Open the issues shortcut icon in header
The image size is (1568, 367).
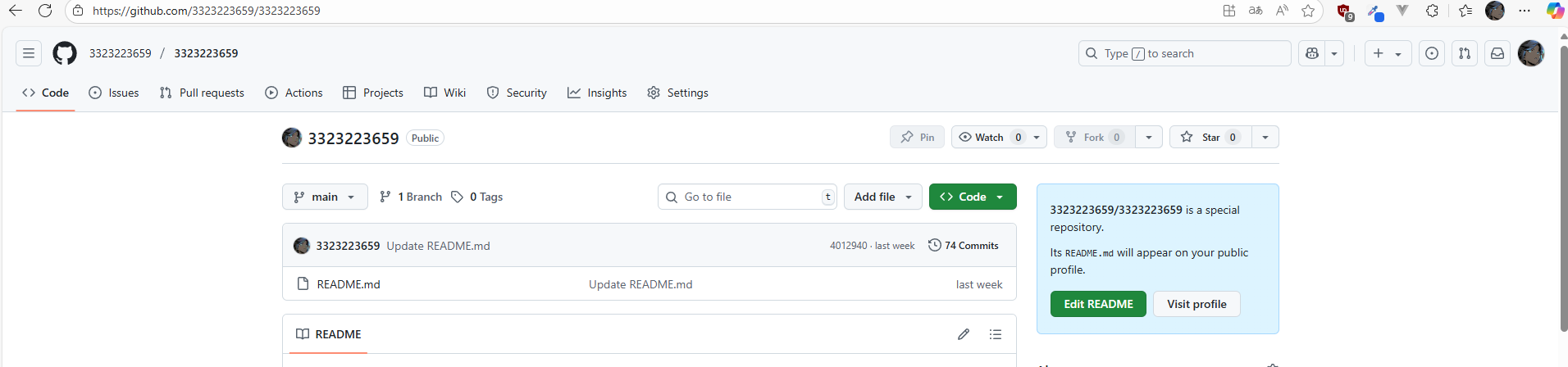pyautogui.click(x=1432, y=53)
